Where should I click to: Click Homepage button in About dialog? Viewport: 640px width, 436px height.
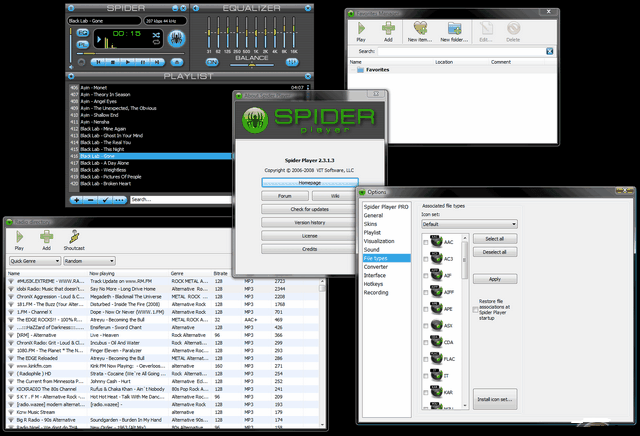[x=310, y=182]
